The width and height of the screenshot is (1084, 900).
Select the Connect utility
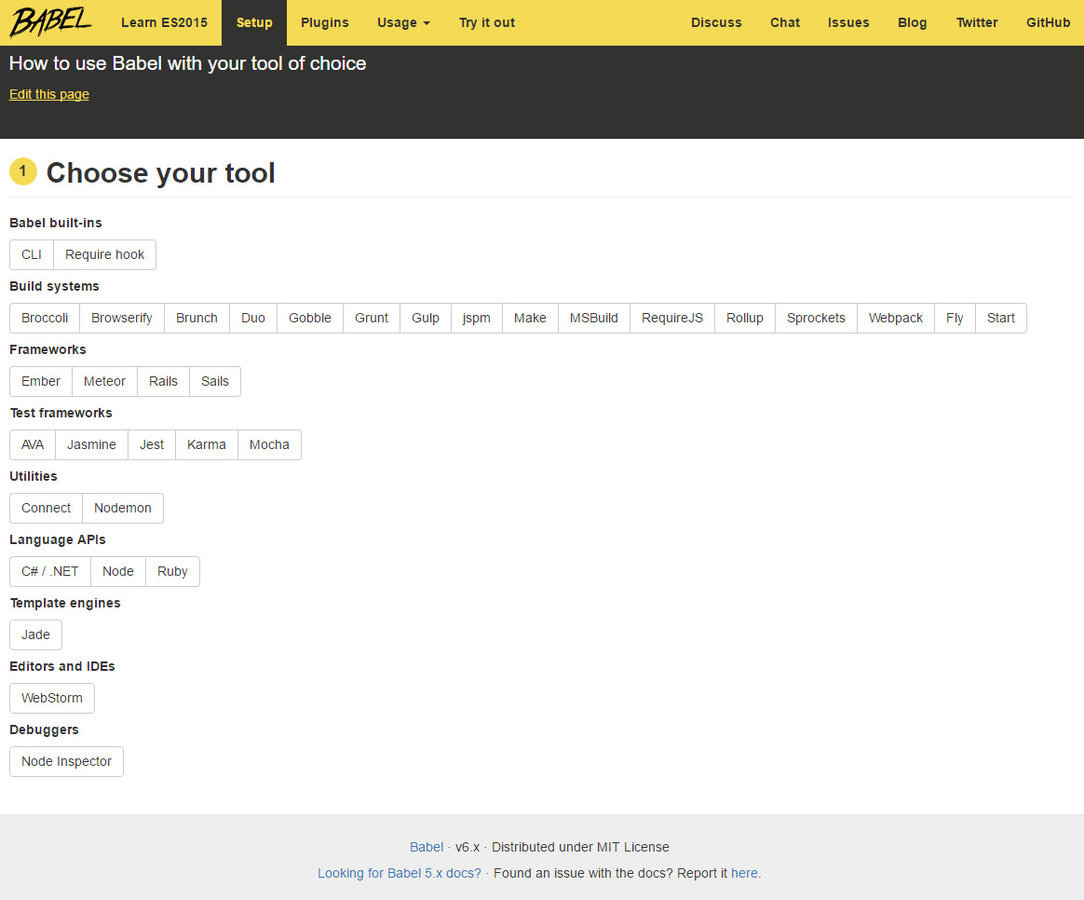coord(46,508)
